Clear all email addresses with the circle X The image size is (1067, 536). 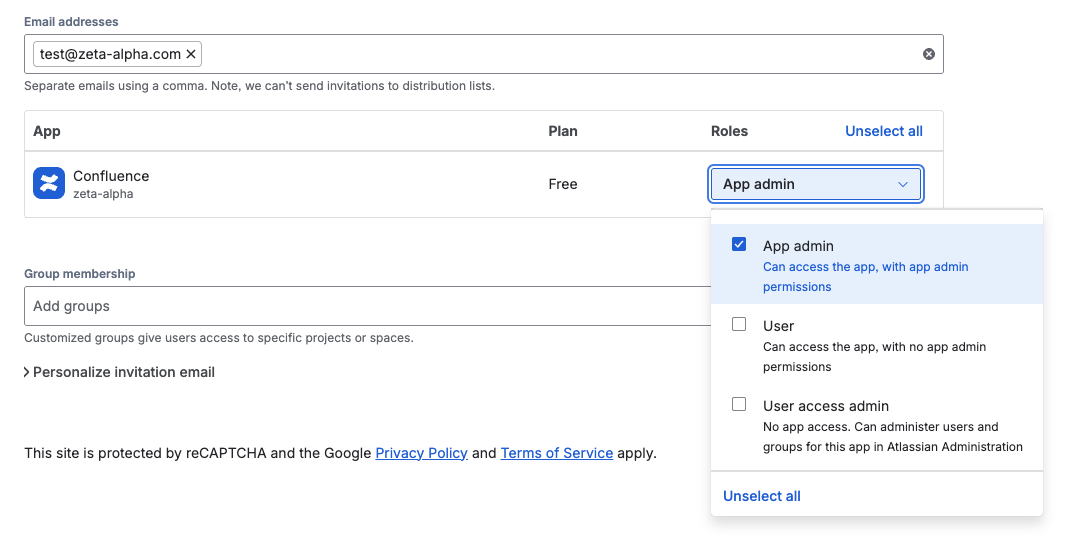[x=928, y=54]
